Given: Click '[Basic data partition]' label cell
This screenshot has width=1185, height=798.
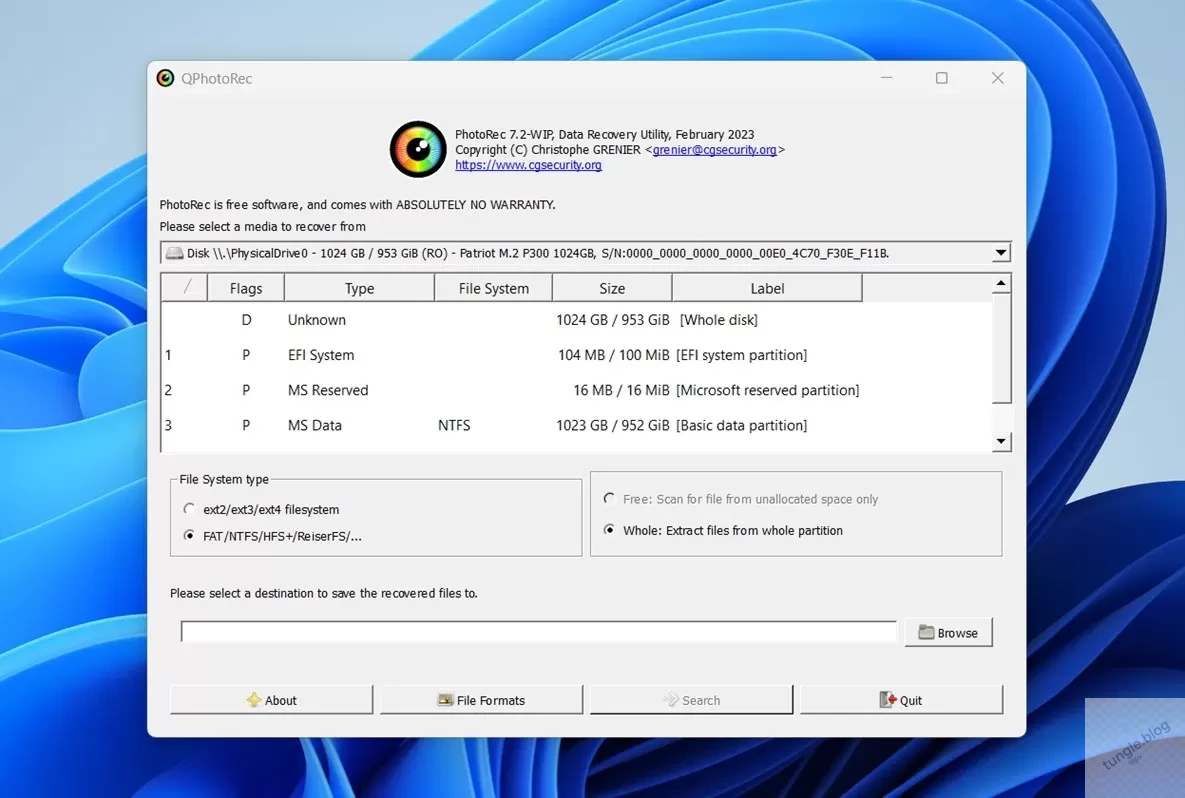Looking at the screenshot, I should [x=741, y=425].
